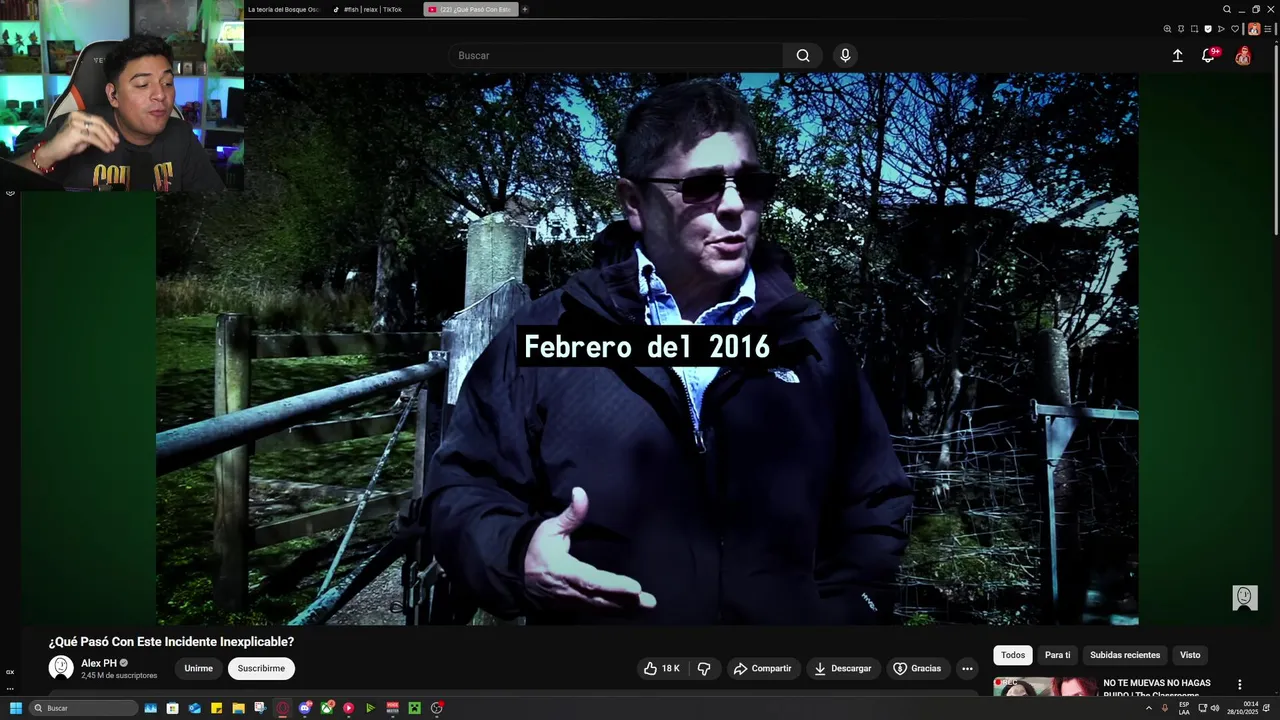Click the Windows taskbar Buscar search box
Image resolution: width=1280 pixels, height=720 pixels.
click(84, 708)
